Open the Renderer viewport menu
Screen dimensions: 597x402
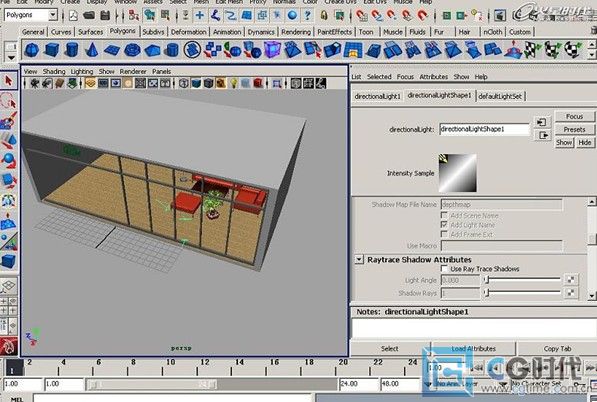[133, 71]
